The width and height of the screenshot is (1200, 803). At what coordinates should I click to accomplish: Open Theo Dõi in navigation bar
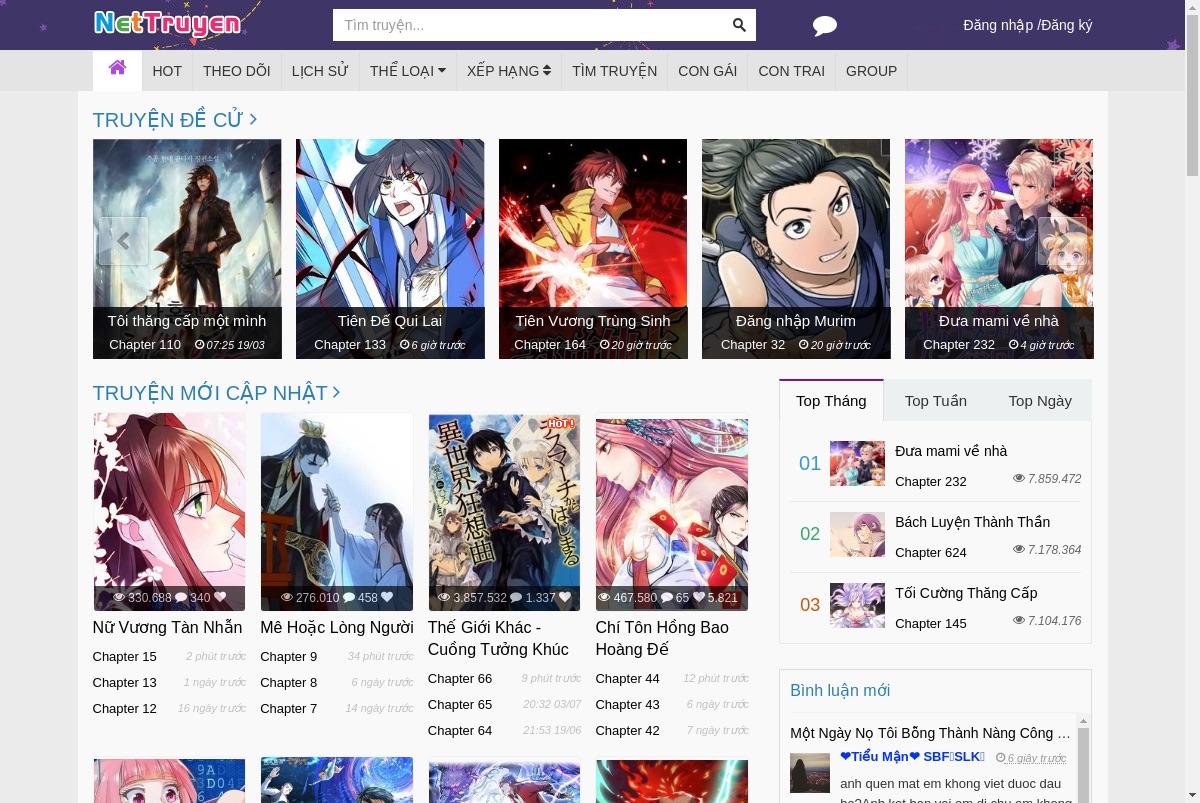pos(237,71)
